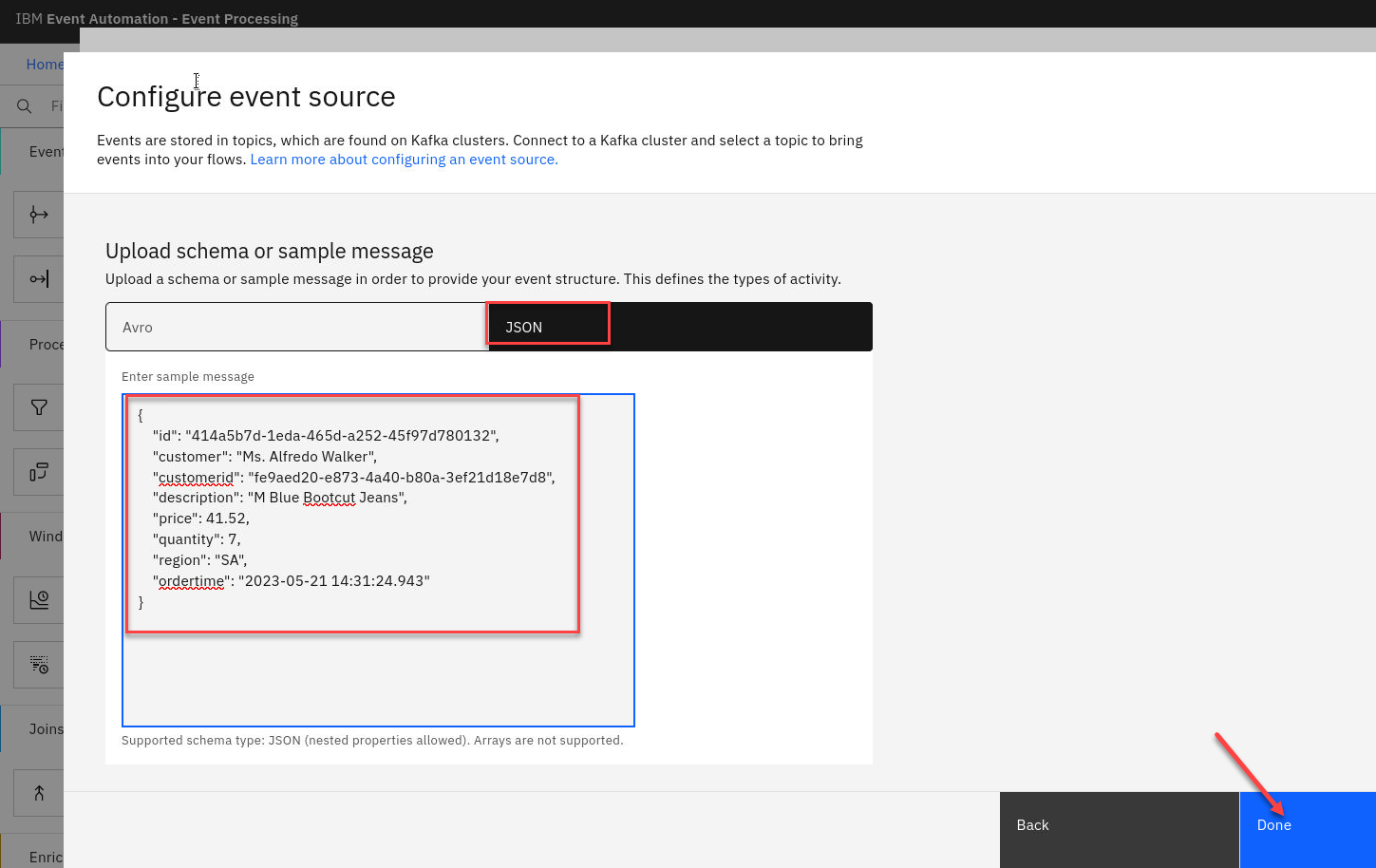The image size is (1376, 868).
Task: Expand the Windowed section in palette
Action: tap(46, 537)
